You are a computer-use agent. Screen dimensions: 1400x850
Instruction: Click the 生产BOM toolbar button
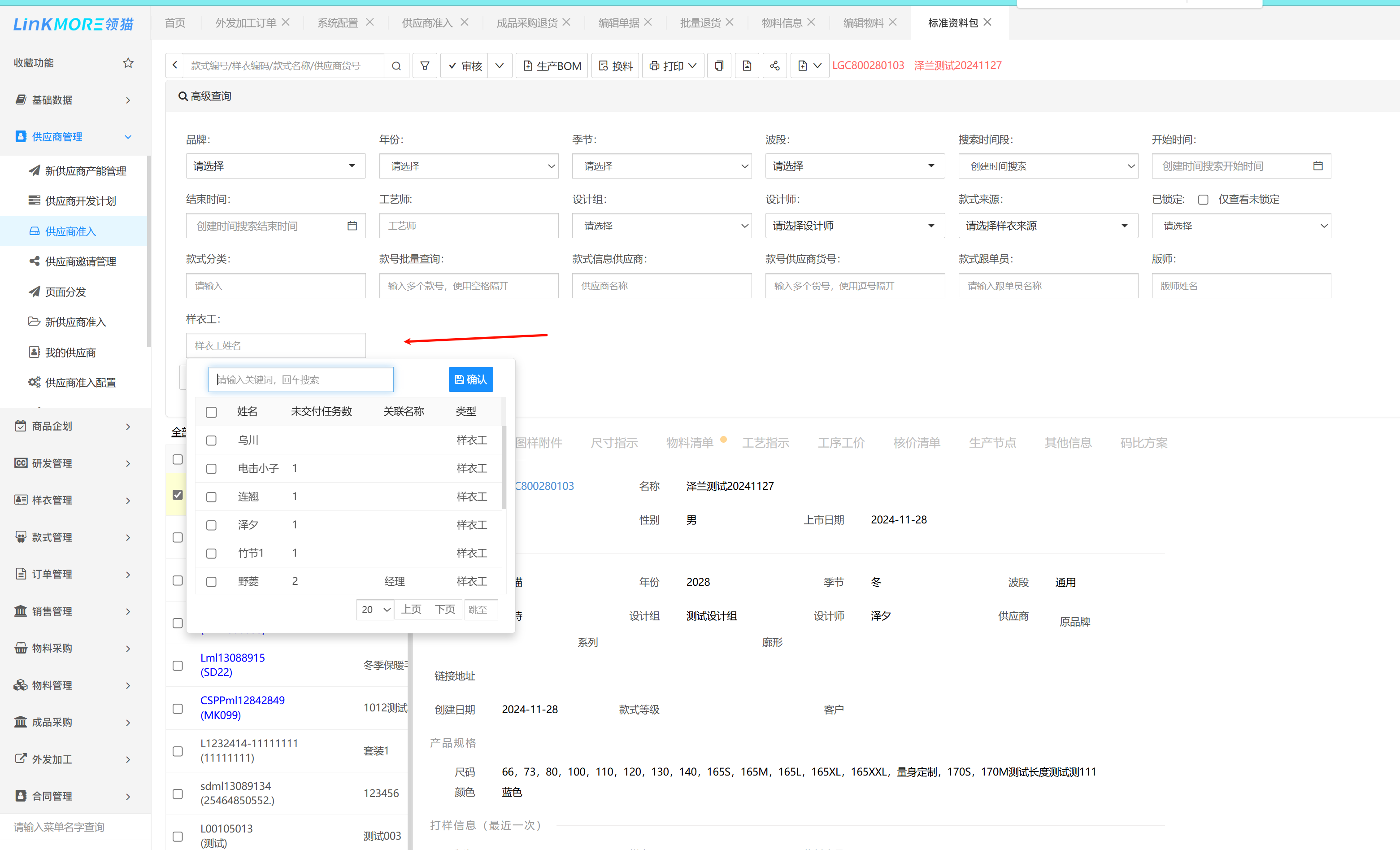pos(552,66)
